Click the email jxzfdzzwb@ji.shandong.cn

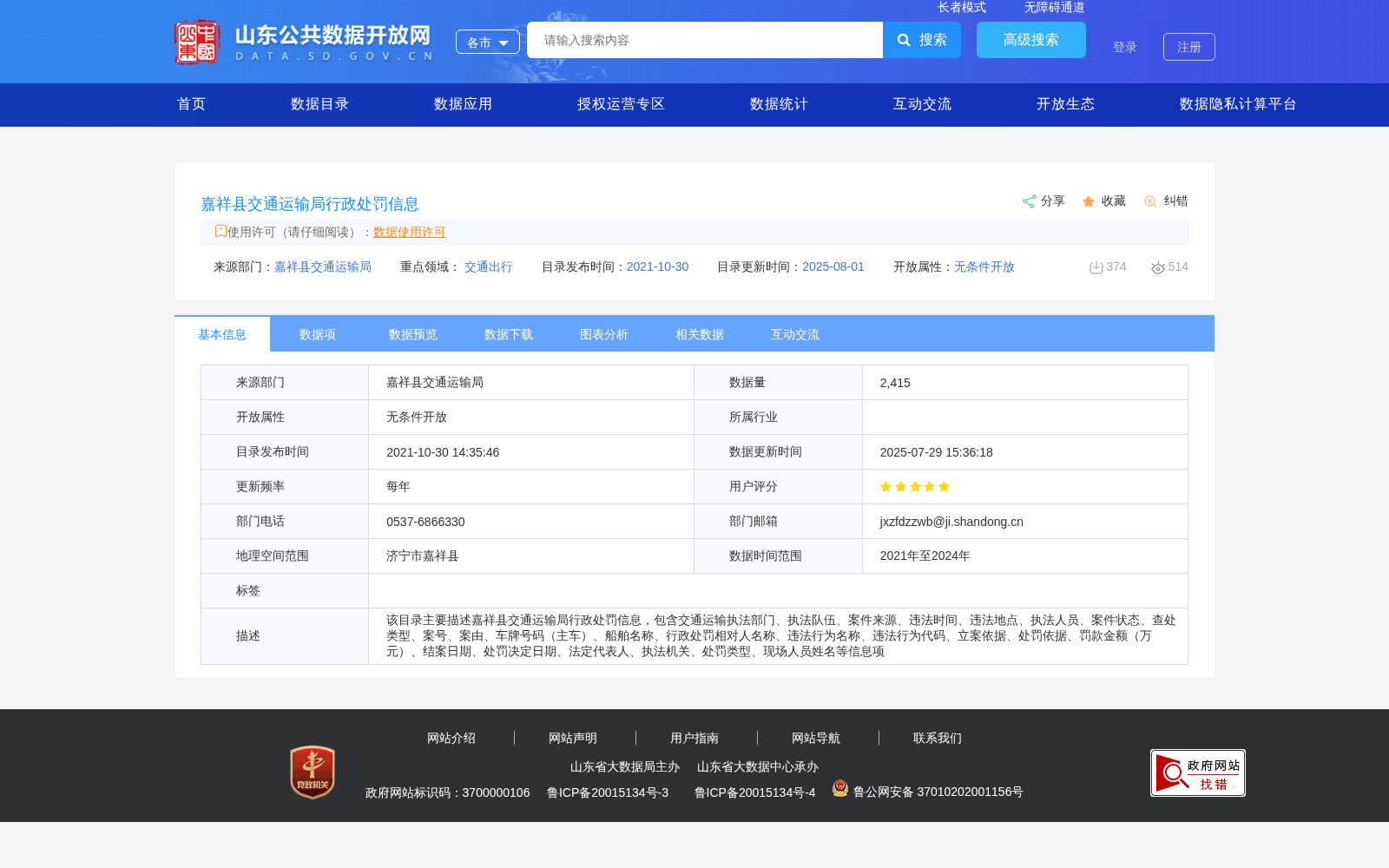[x=951, y=522]
